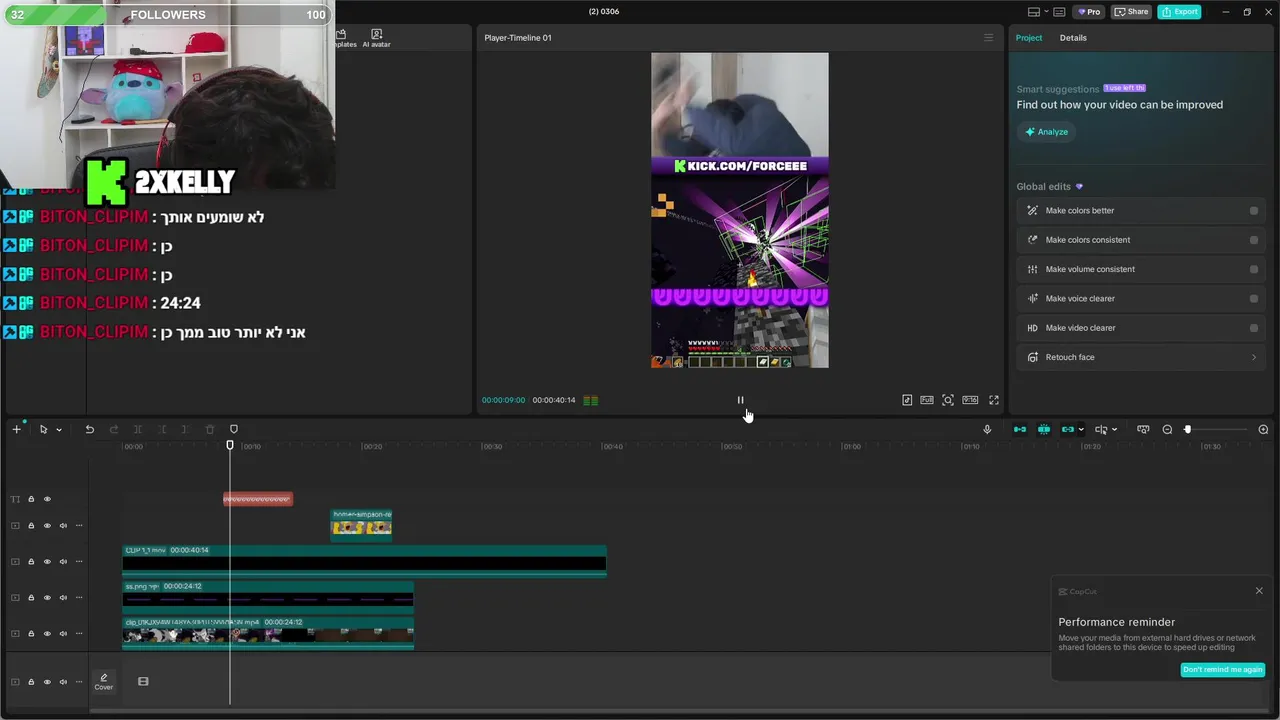
Task: Toggle auto snapping
Action: pos(1044,429)
